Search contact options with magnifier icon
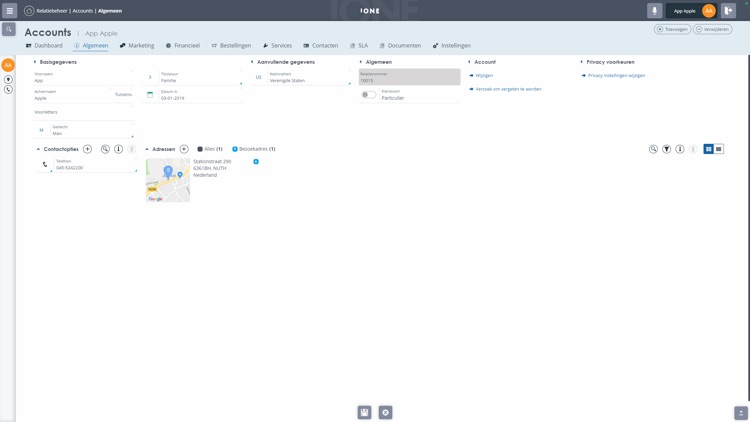The height and width of the screenshot is (422, 750). [105, 149]
